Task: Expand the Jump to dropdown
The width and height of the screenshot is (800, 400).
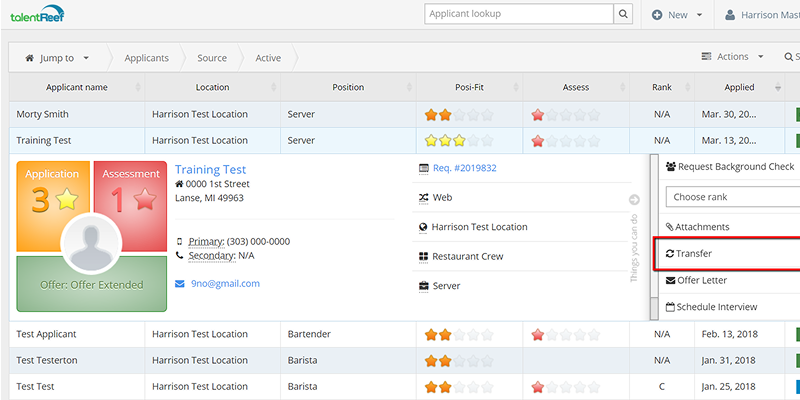Action: pos(57,58)
